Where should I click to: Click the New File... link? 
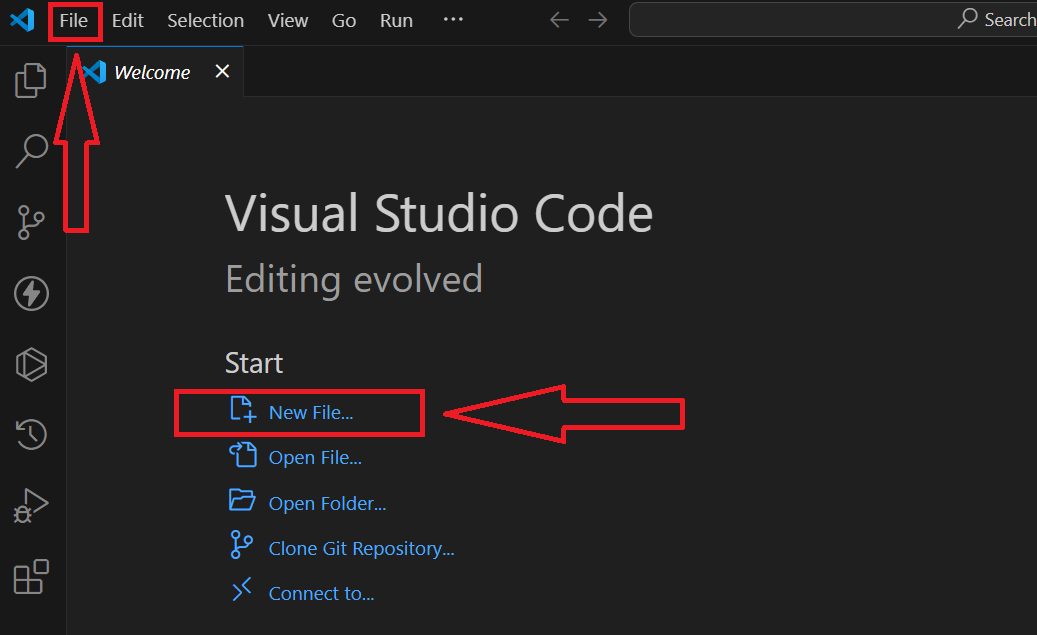311,413
